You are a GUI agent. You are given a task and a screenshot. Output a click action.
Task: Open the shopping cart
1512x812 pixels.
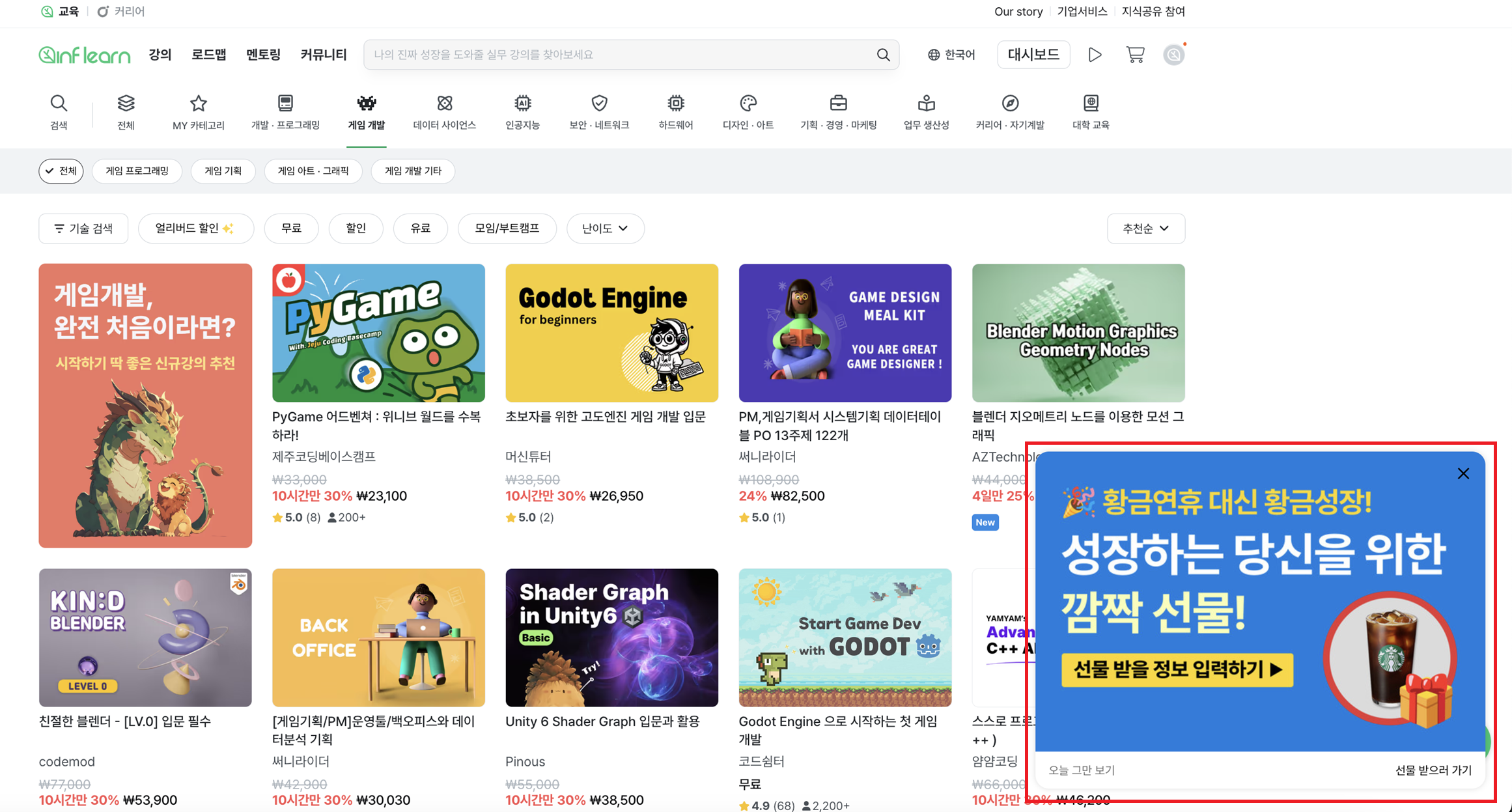(x=1135, y=55)
